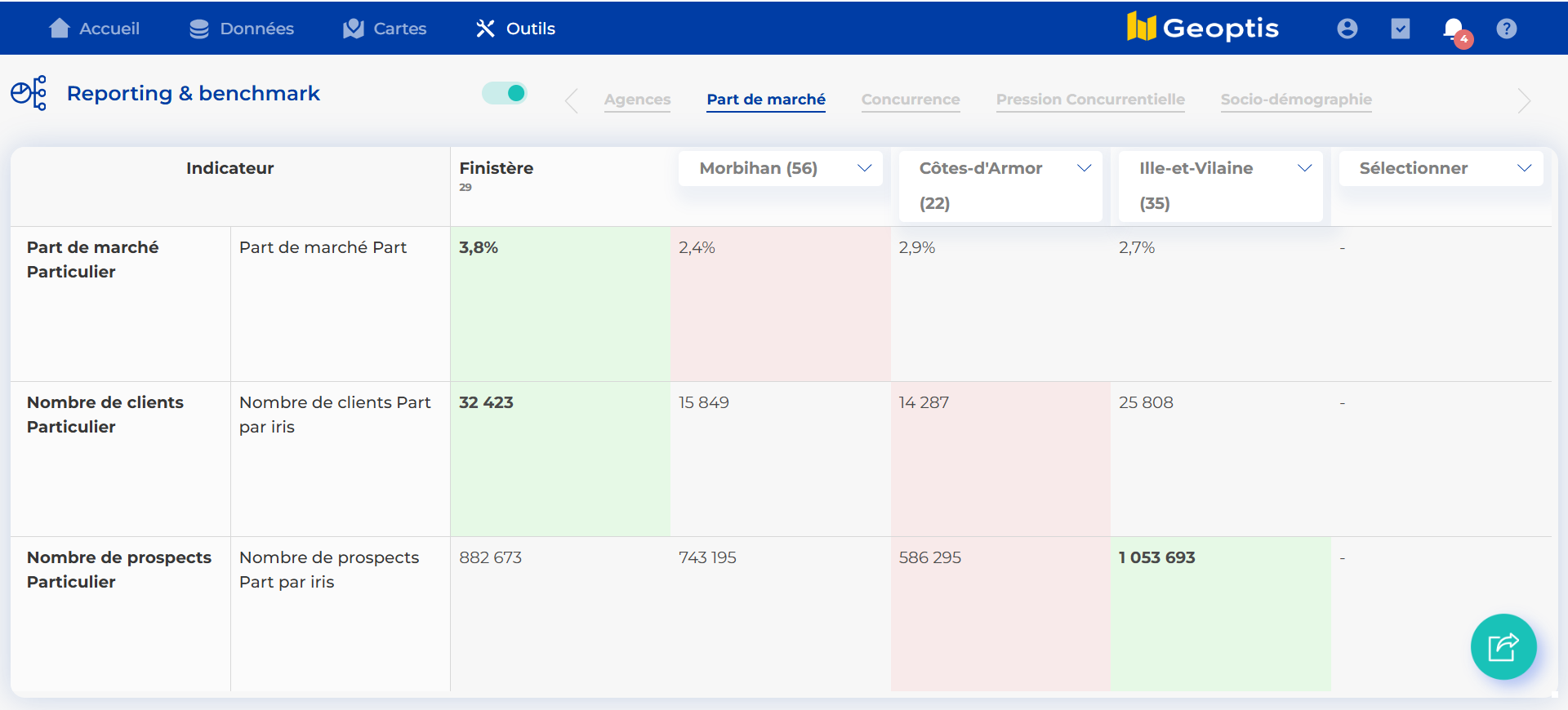Click the teal share export button
This screenshot has height=710, width=1568.
tap(1503, 646)
